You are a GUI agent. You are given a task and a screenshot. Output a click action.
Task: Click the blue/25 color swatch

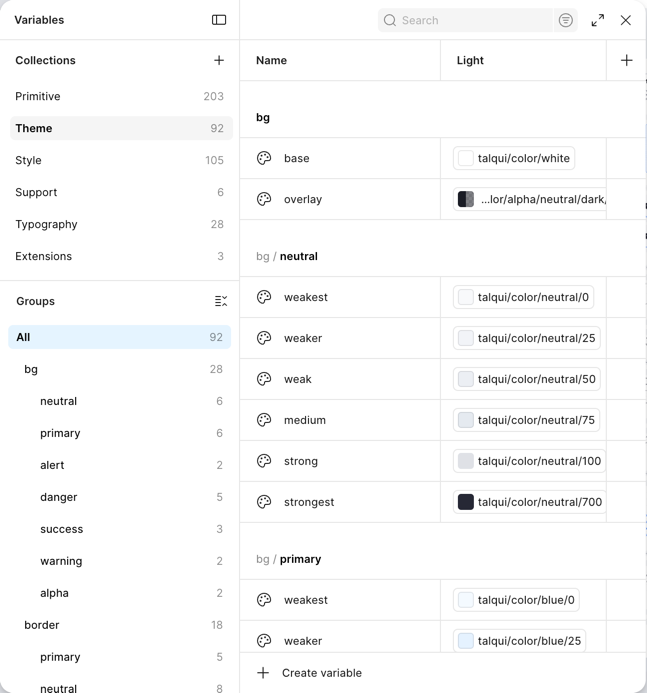tap(466, 641)
